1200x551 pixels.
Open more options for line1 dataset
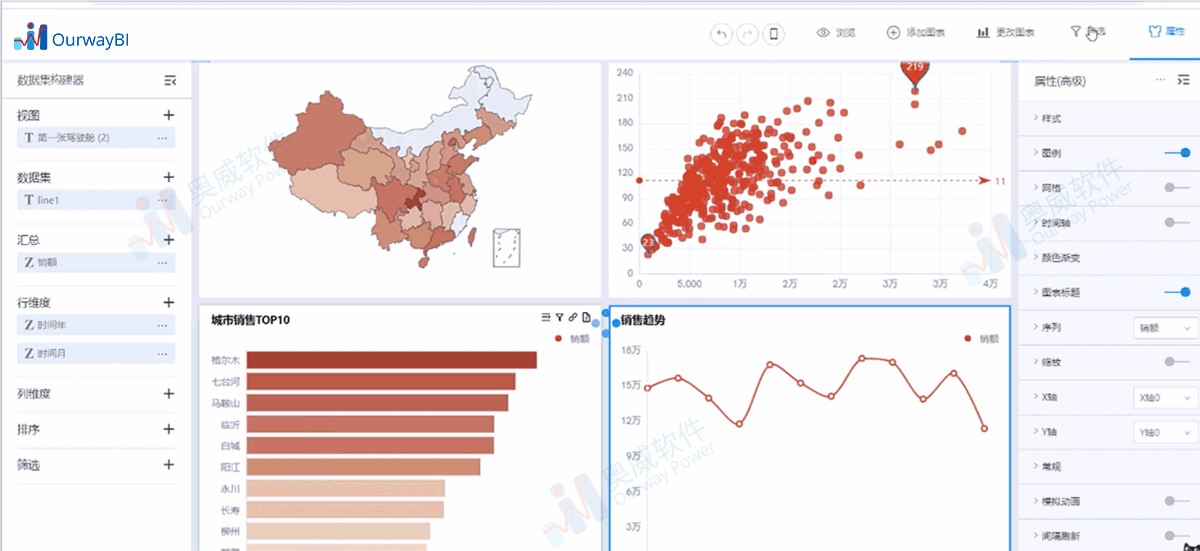click(162, 200)
